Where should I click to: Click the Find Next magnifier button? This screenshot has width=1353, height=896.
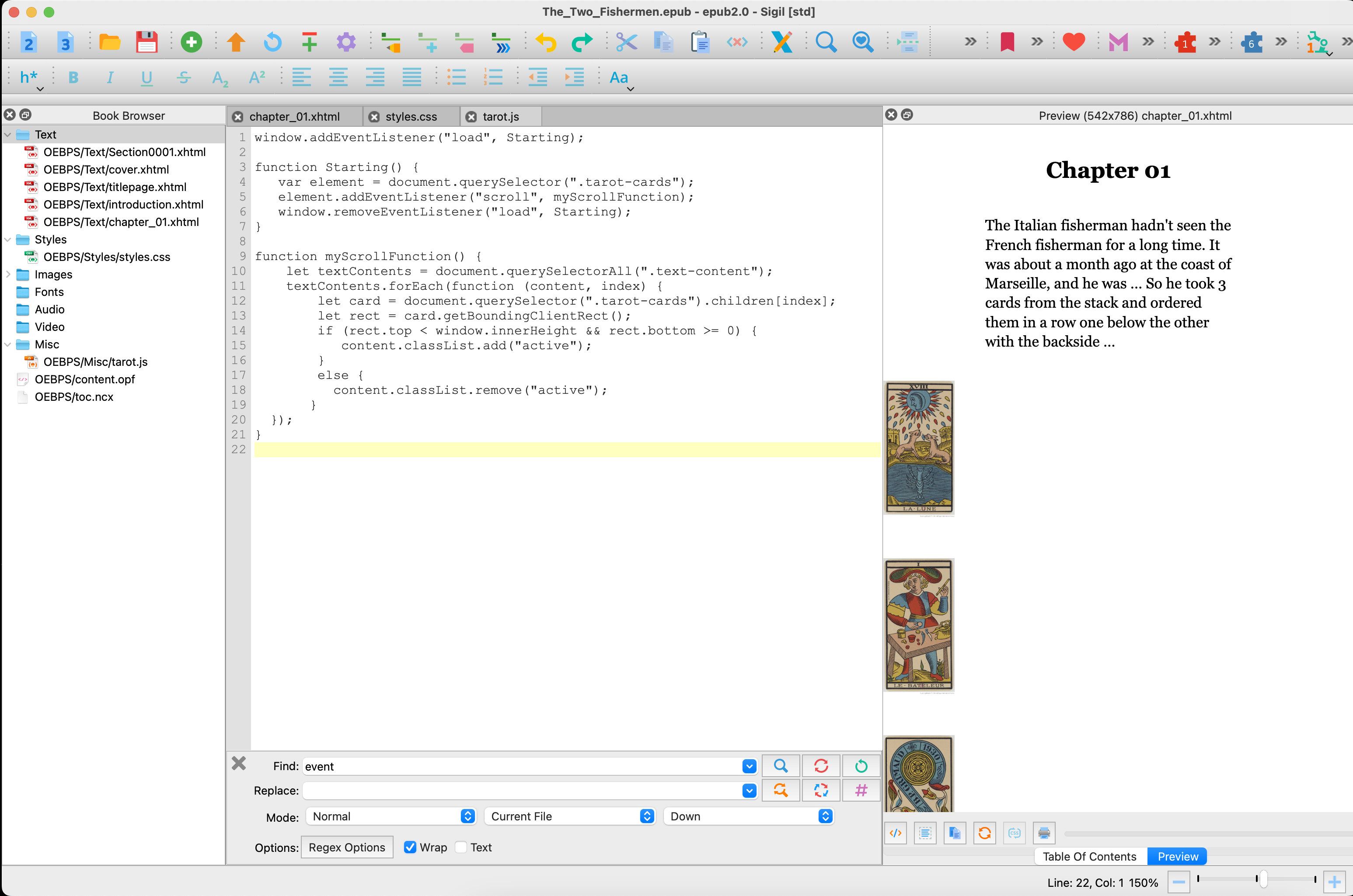tap(780, 766)
